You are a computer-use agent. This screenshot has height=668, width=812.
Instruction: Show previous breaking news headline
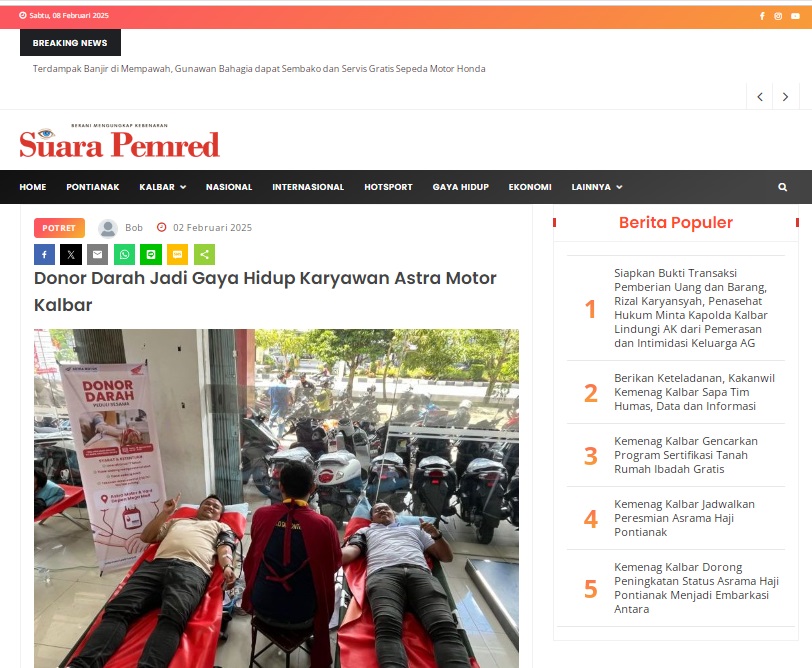(x=760, y=97)
